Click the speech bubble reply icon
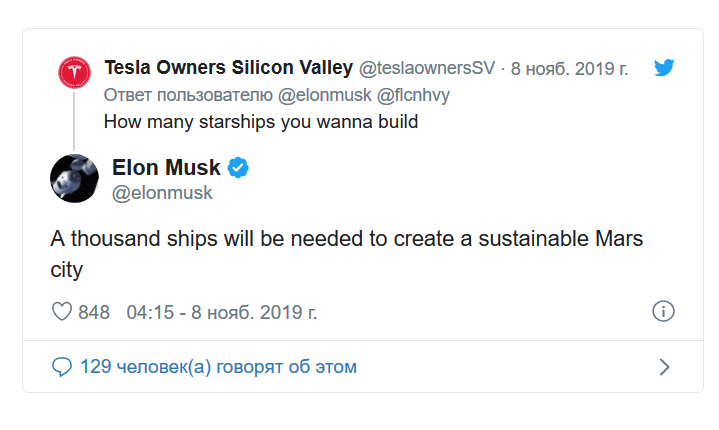Viewport: 719px width, 430px height. (x=61, y=367)
